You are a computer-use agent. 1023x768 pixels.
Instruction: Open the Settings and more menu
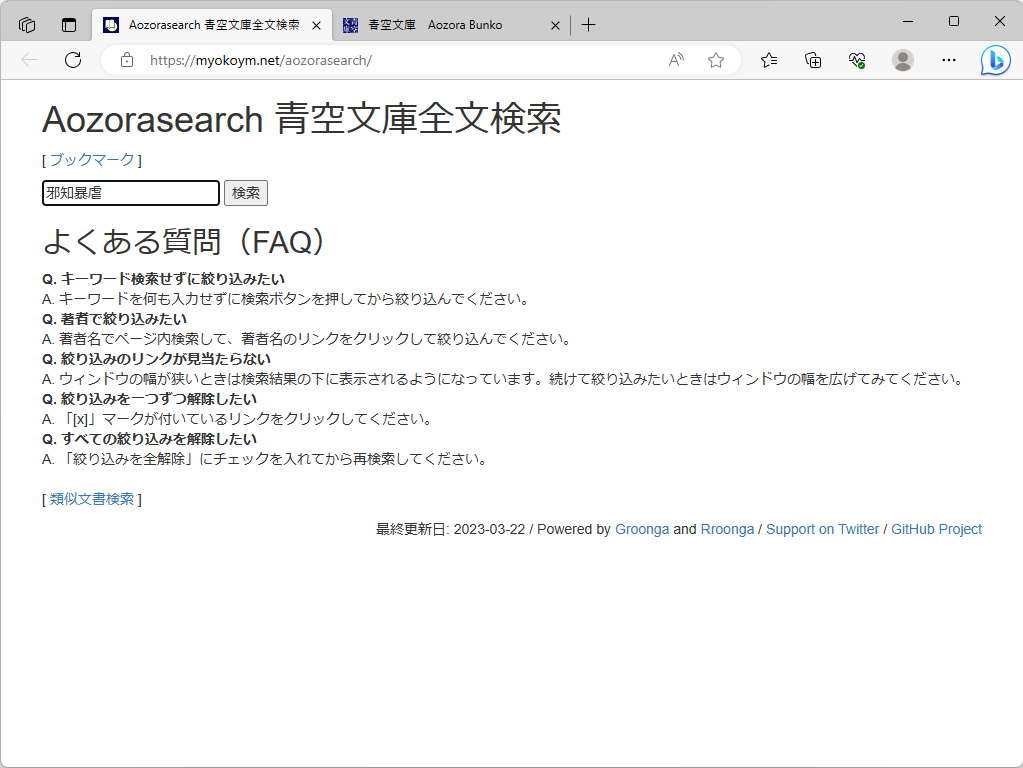click(948, 60)
